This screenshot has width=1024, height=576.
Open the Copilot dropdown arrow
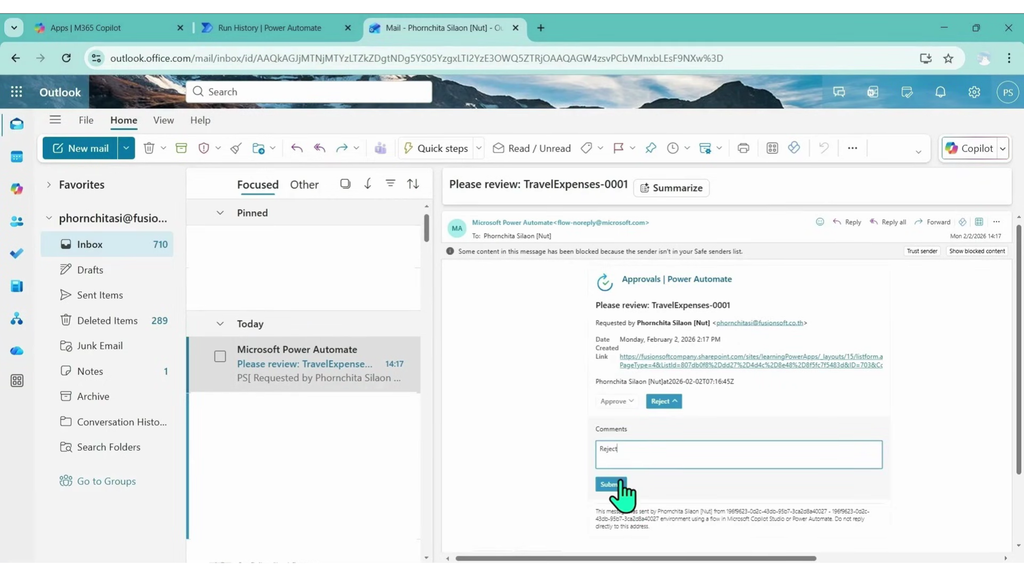click(x=1002, y=148)
